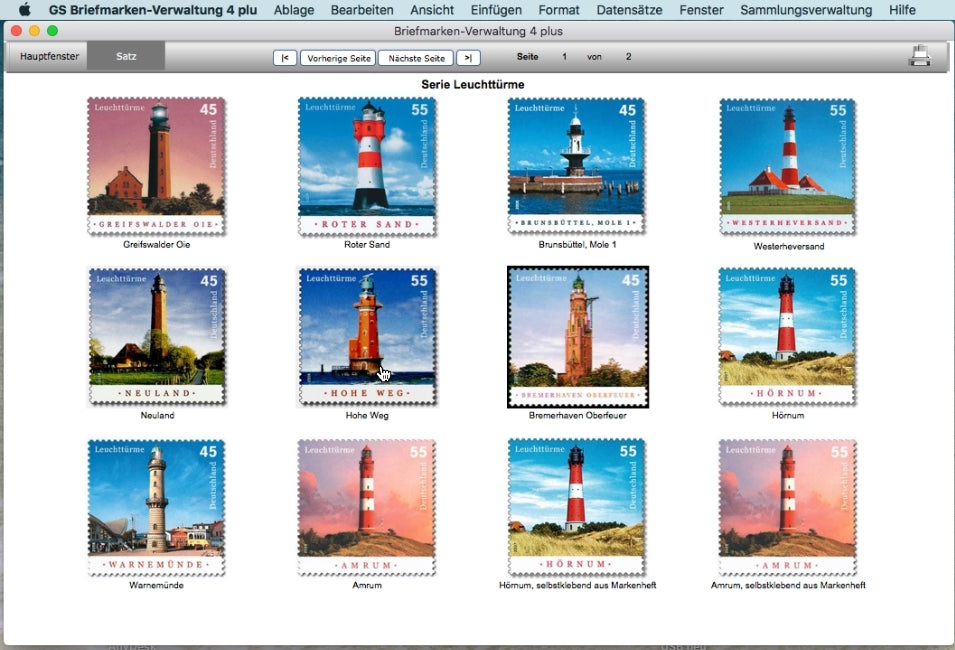Open the Einfügen menu
The width and height of the screenshot is (955, 650).
coord(496,10)
